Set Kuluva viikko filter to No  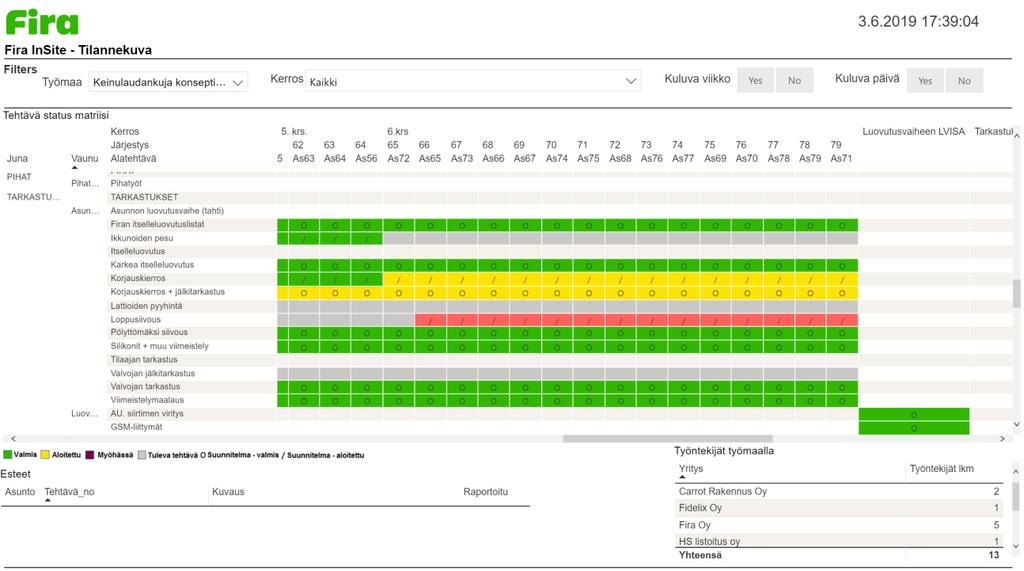pyautogui.click(x=794, y=80)
